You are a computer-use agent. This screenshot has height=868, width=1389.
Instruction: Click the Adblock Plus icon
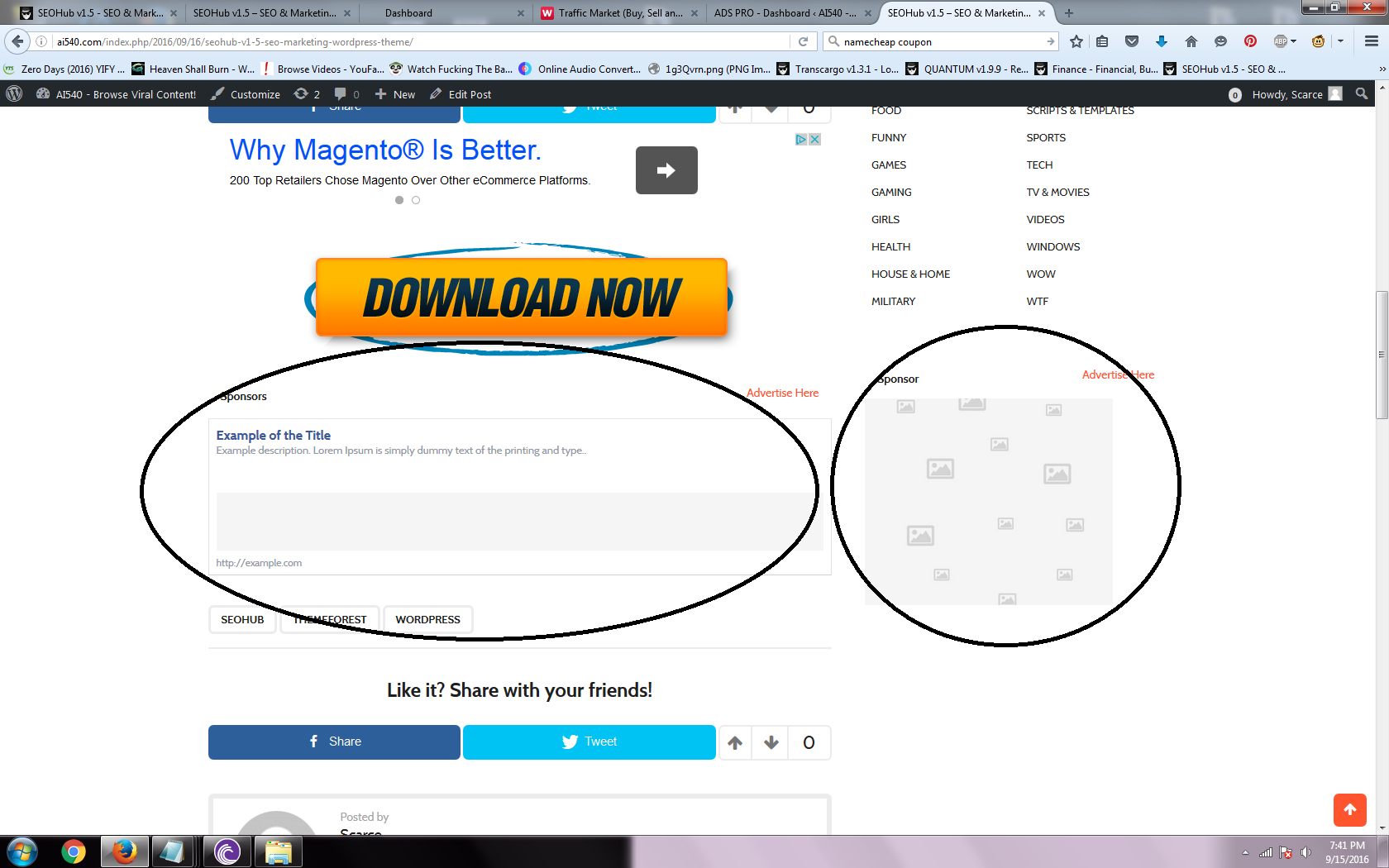click(x=1280, y=41)
